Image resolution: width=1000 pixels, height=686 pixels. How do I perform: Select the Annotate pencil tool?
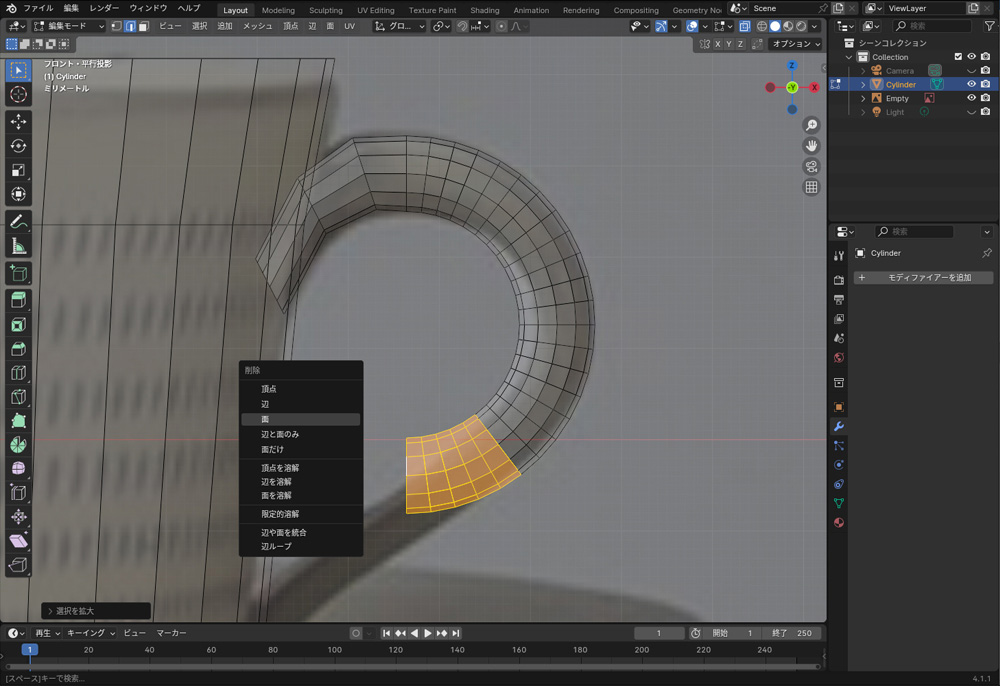18,221
